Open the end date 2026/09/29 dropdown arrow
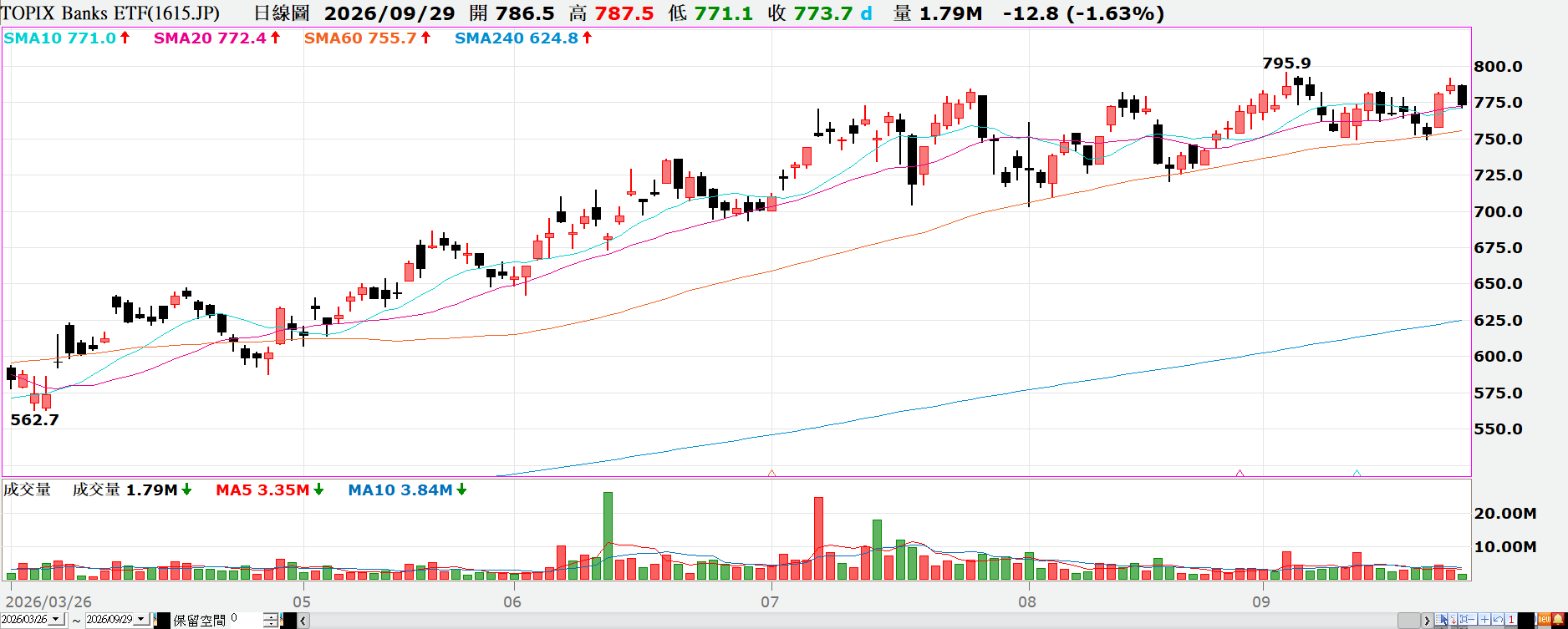Image resolution: width=1568 pixels, height=629 pixels. [x=141, y=619]
